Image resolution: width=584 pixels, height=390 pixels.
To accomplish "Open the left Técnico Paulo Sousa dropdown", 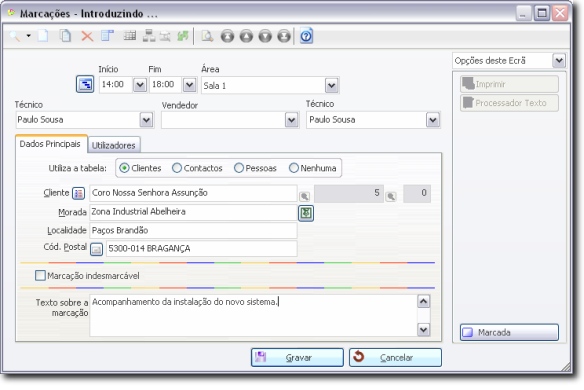I will 146,120.
